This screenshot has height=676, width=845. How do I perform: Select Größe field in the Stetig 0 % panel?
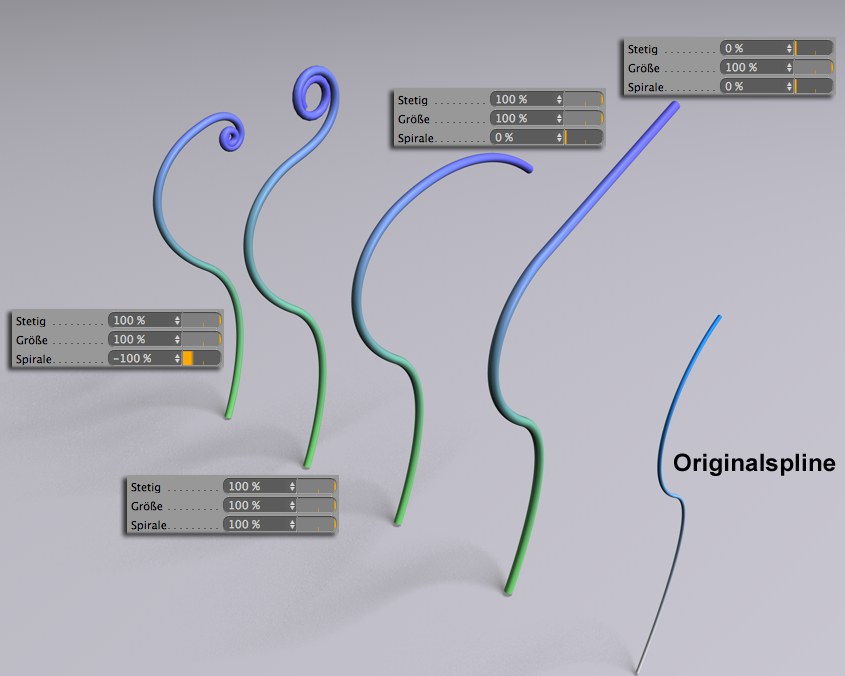click(757, 67)
